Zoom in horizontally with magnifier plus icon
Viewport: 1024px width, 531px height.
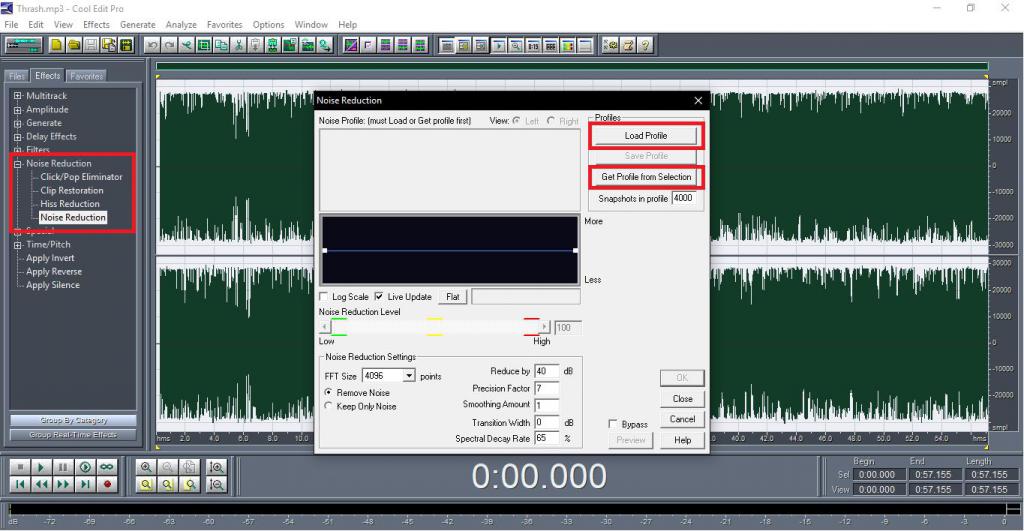tap(146, 467)
